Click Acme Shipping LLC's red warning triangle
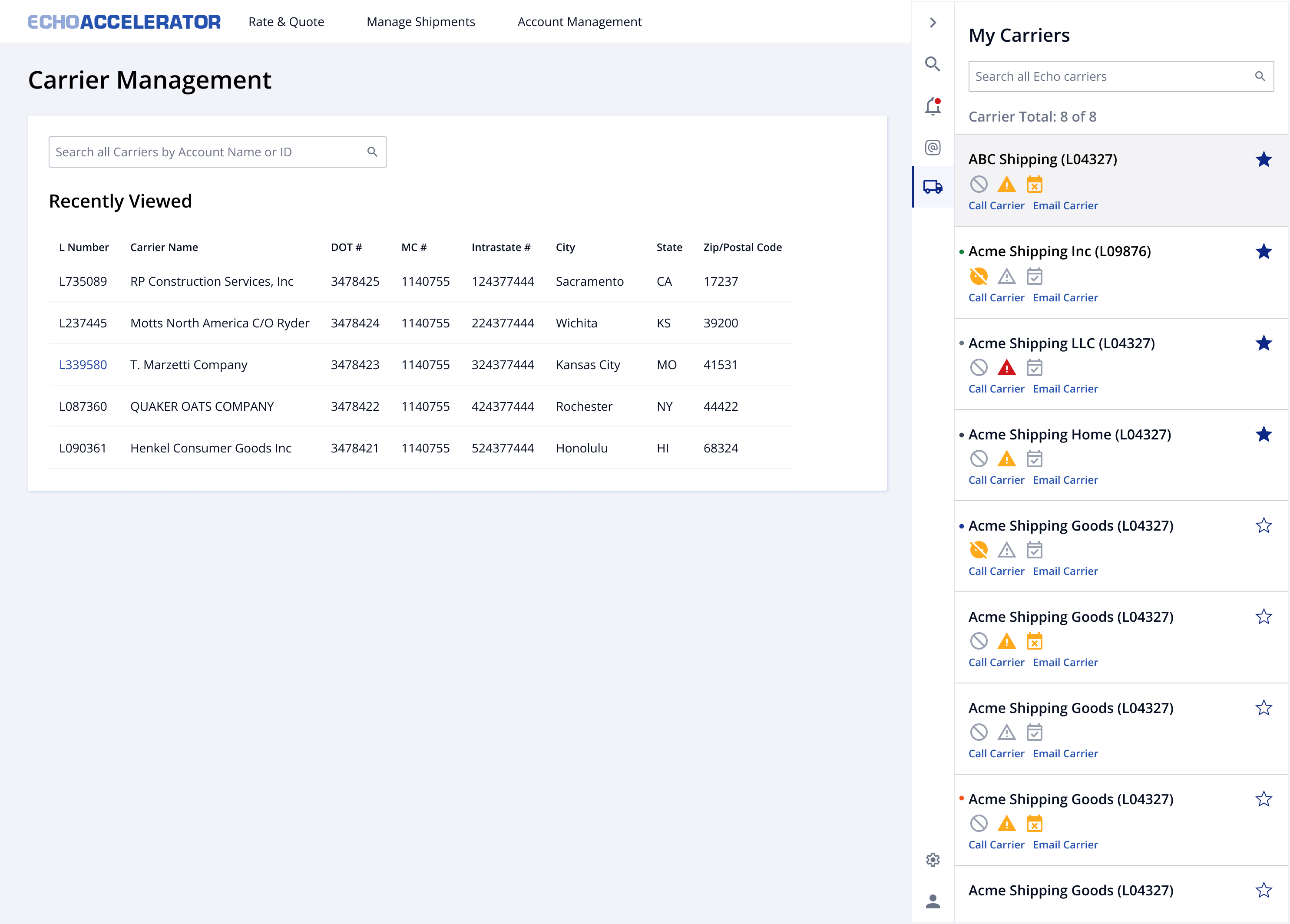The width and height of the screenshot is (1290, 924). (x=1007, y=367)
